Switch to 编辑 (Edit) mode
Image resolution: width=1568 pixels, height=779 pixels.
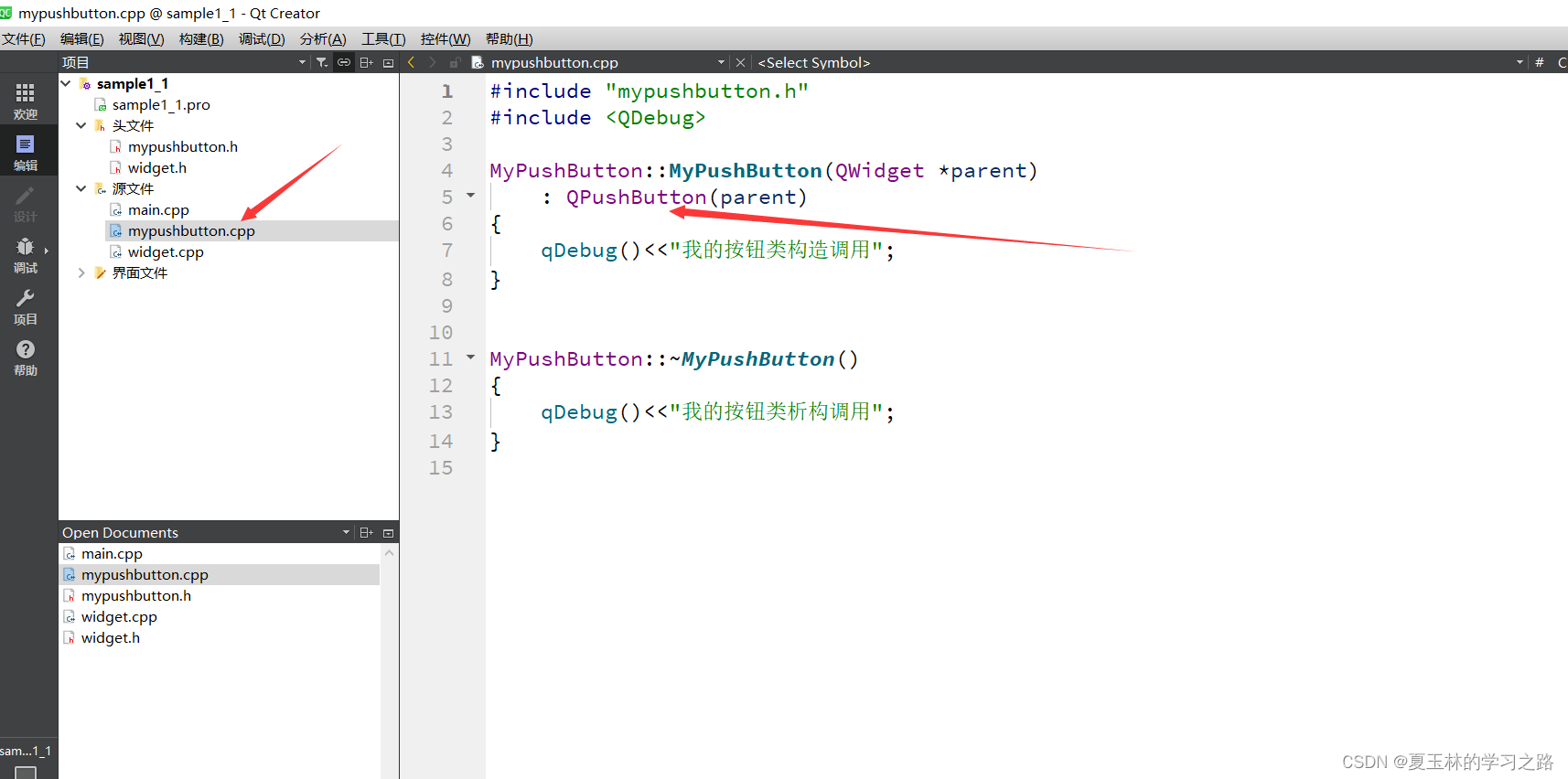(x=26, y=152)
